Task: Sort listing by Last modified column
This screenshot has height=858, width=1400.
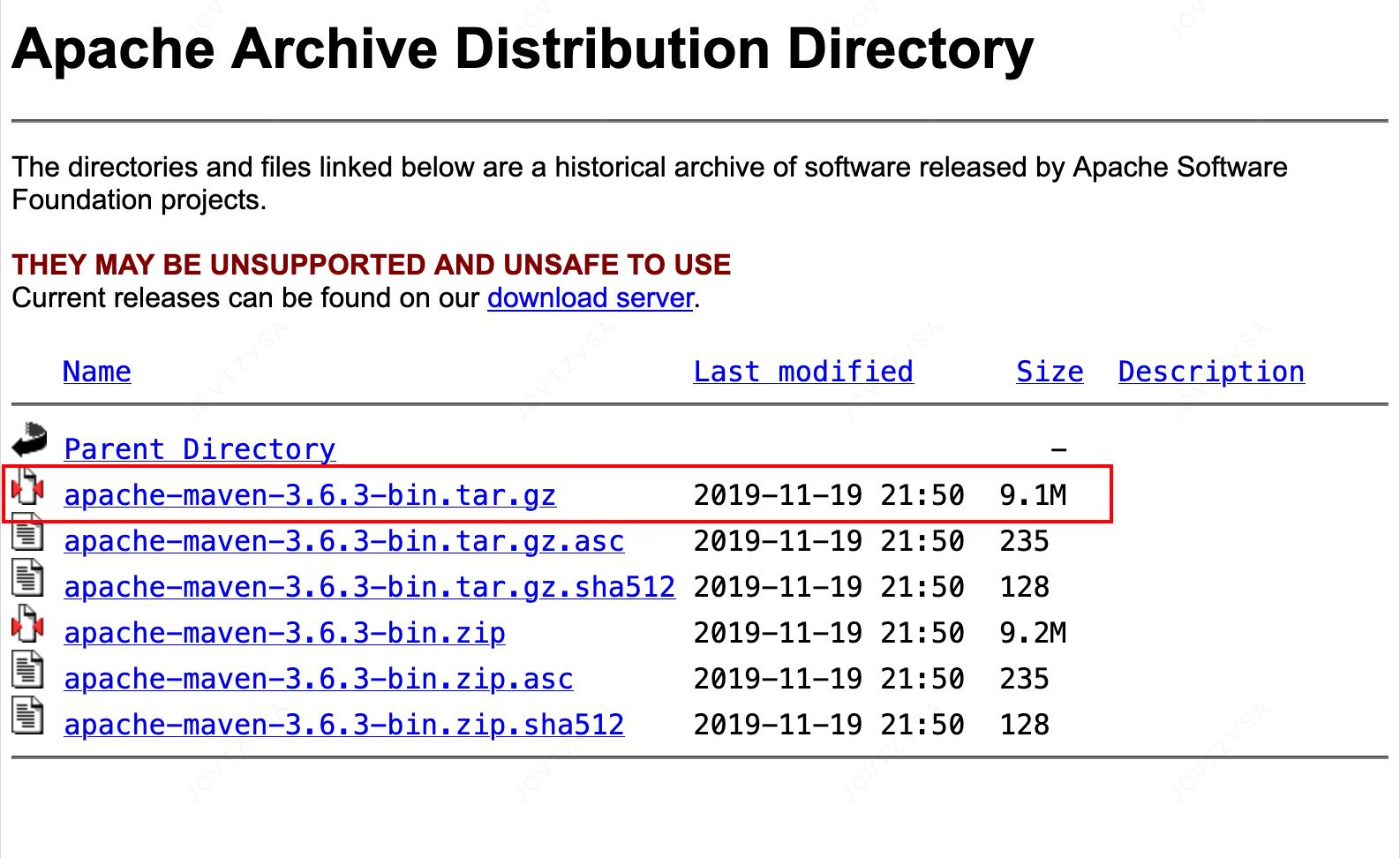Action: (803, 373)
